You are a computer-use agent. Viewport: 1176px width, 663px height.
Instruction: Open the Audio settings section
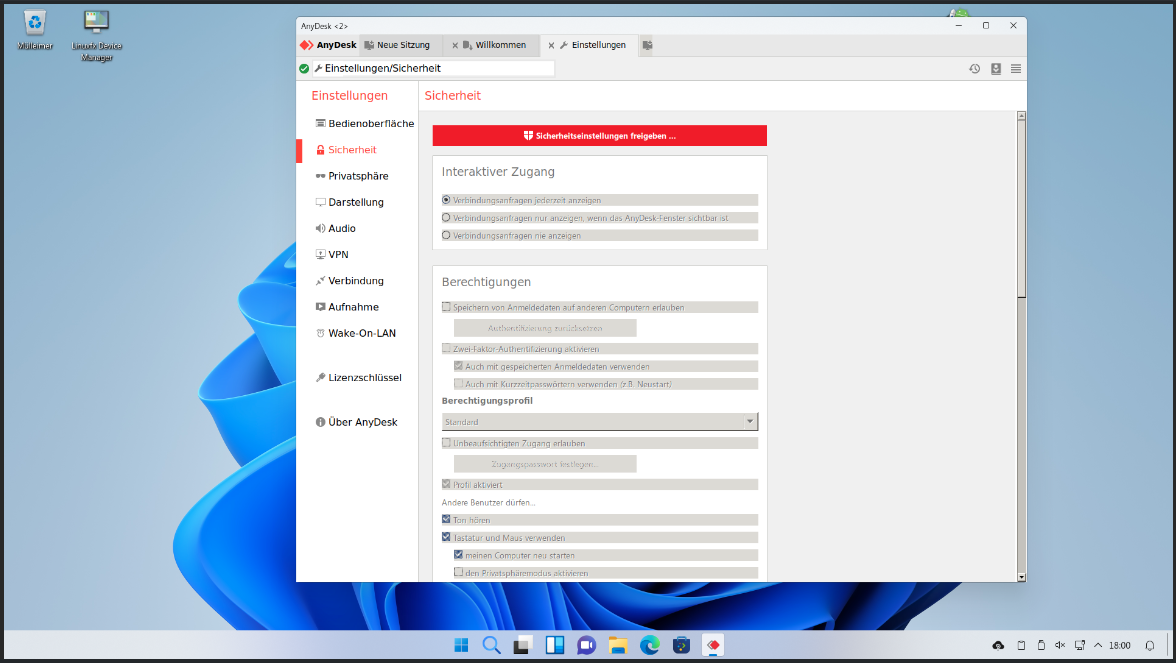(335, 228)
